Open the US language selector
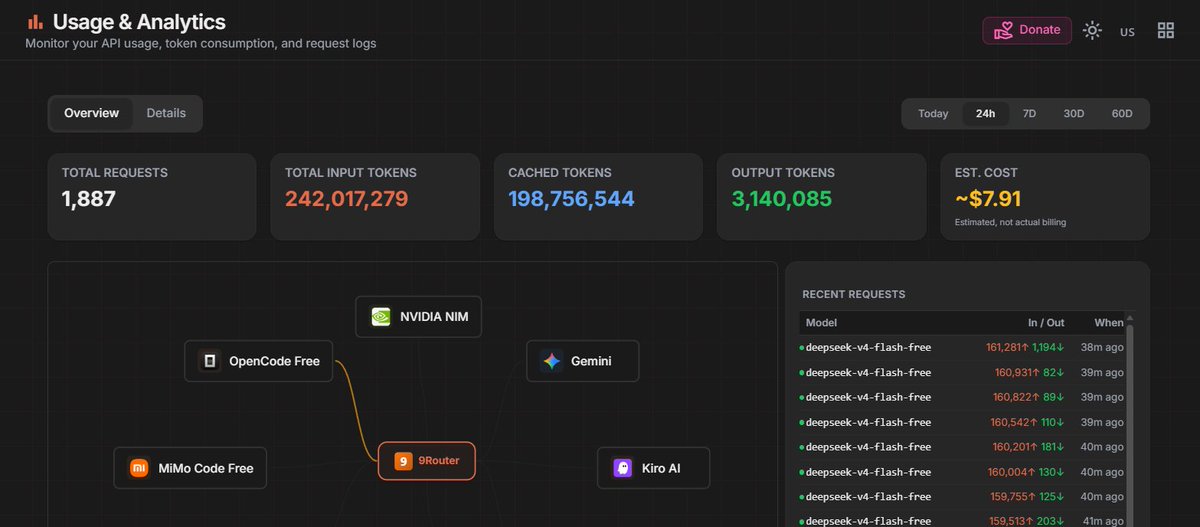Viewport: 1200px width, 527px height. click(x=1127, y=32)
